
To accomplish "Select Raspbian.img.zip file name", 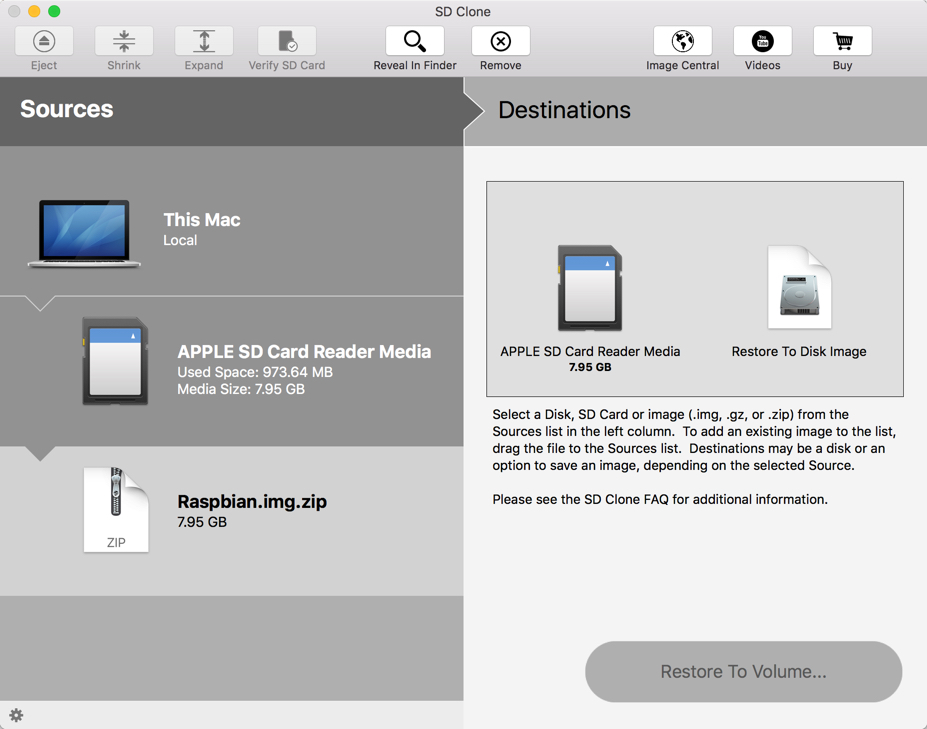I will click(x=252, y=501).
